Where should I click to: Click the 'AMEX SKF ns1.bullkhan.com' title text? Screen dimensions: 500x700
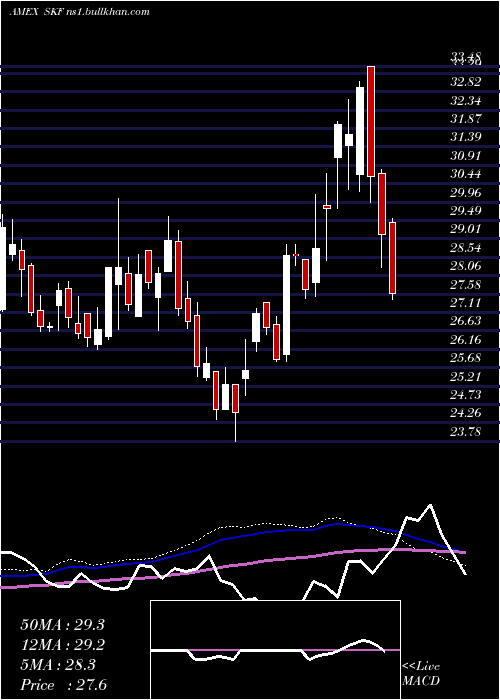coord(79,12)
